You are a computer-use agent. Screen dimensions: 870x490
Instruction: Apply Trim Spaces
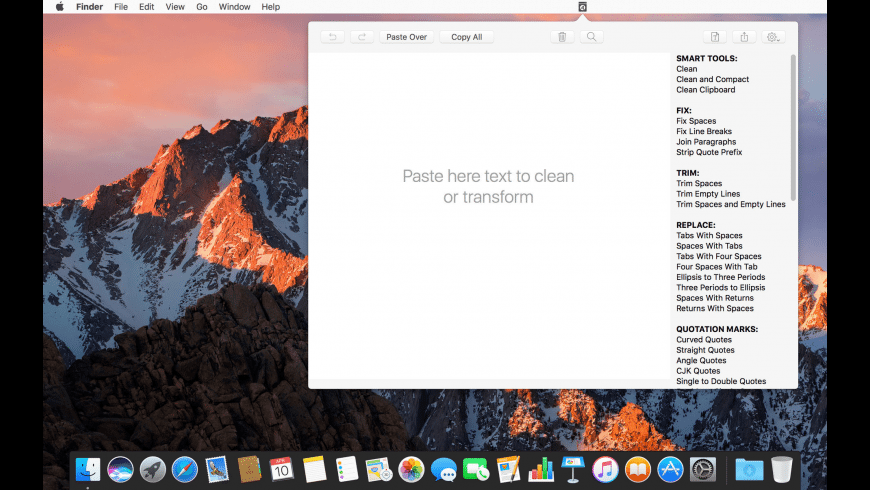[x=699, y=184]
